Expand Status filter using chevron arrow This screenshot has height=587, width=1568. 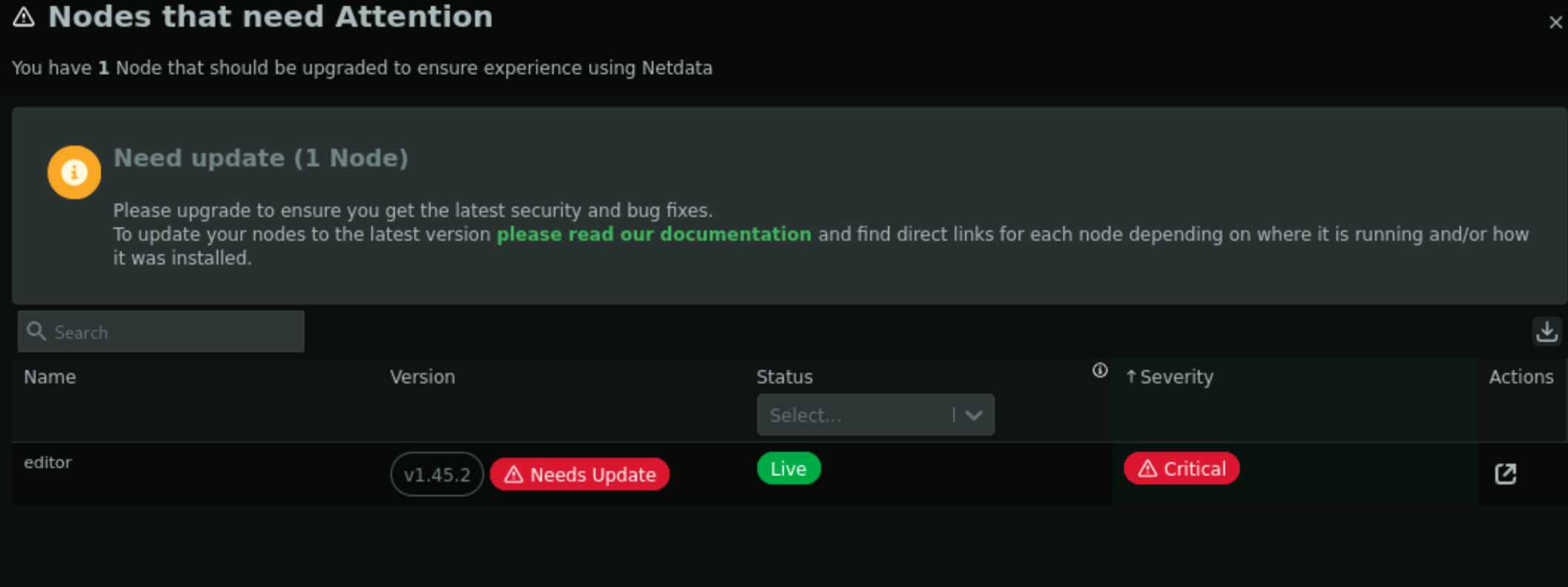pyautogui.click(x=974, y=415)
